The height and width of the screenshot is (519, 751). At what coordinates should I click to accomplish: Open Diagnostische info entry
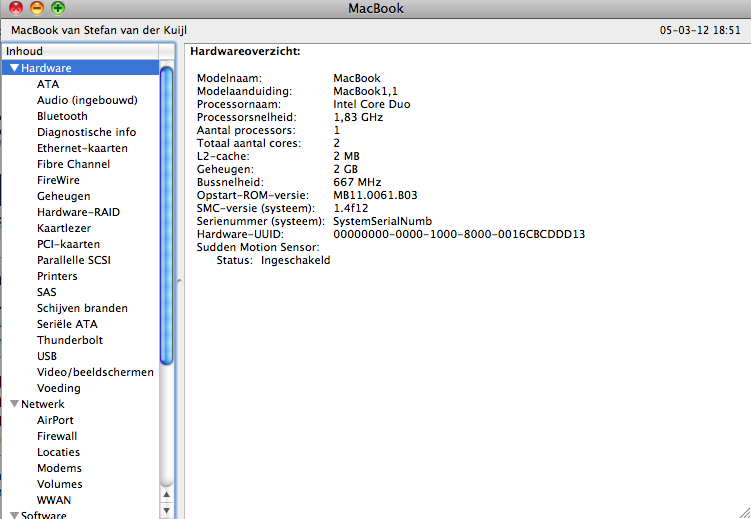click(87, 132)
